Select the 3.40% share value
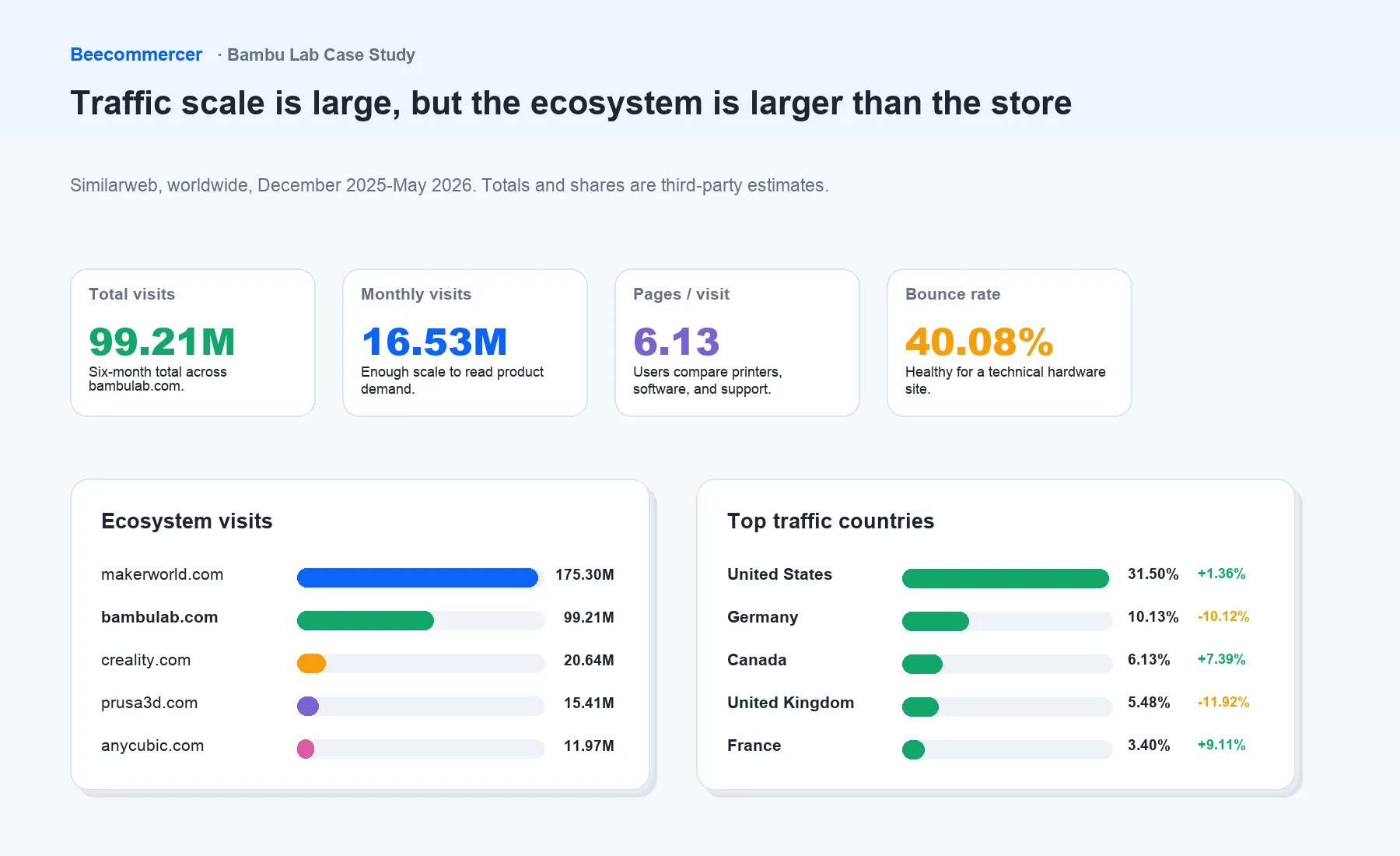The height and width of the screenshot is (856, 1400). 1149,745
